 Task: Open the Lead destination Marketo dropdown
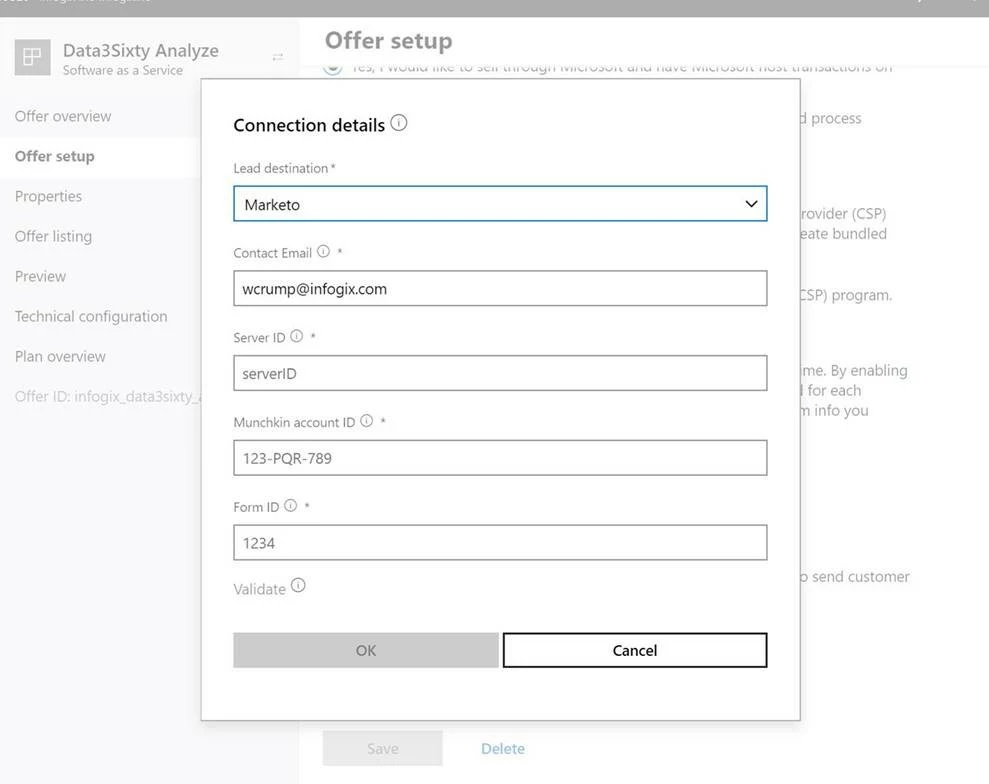[x=500, y=204]
